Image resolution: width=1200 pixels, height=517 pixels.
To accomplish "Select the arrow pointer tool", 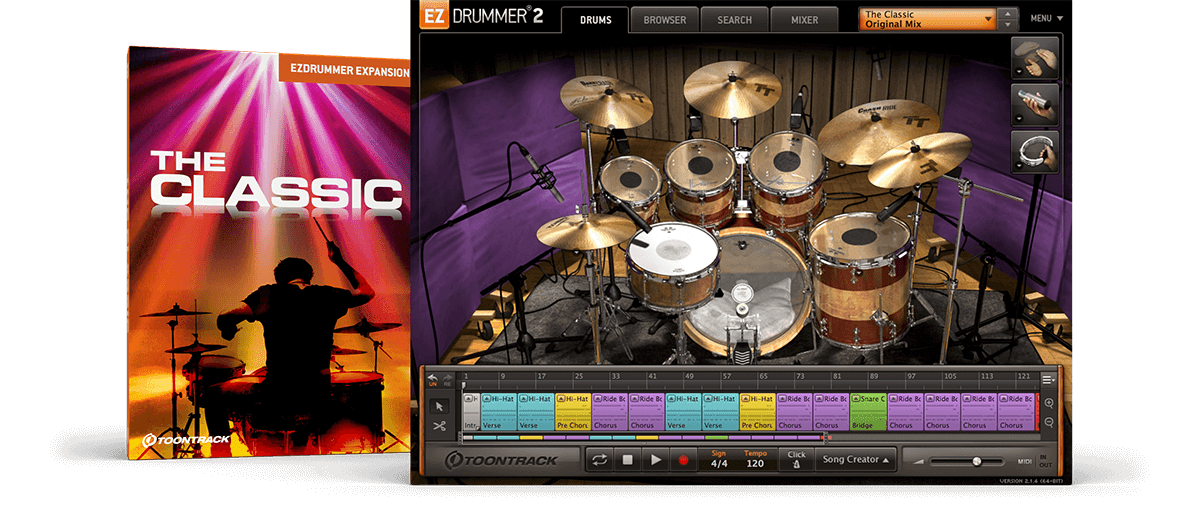I will click(x=439, y=407).
